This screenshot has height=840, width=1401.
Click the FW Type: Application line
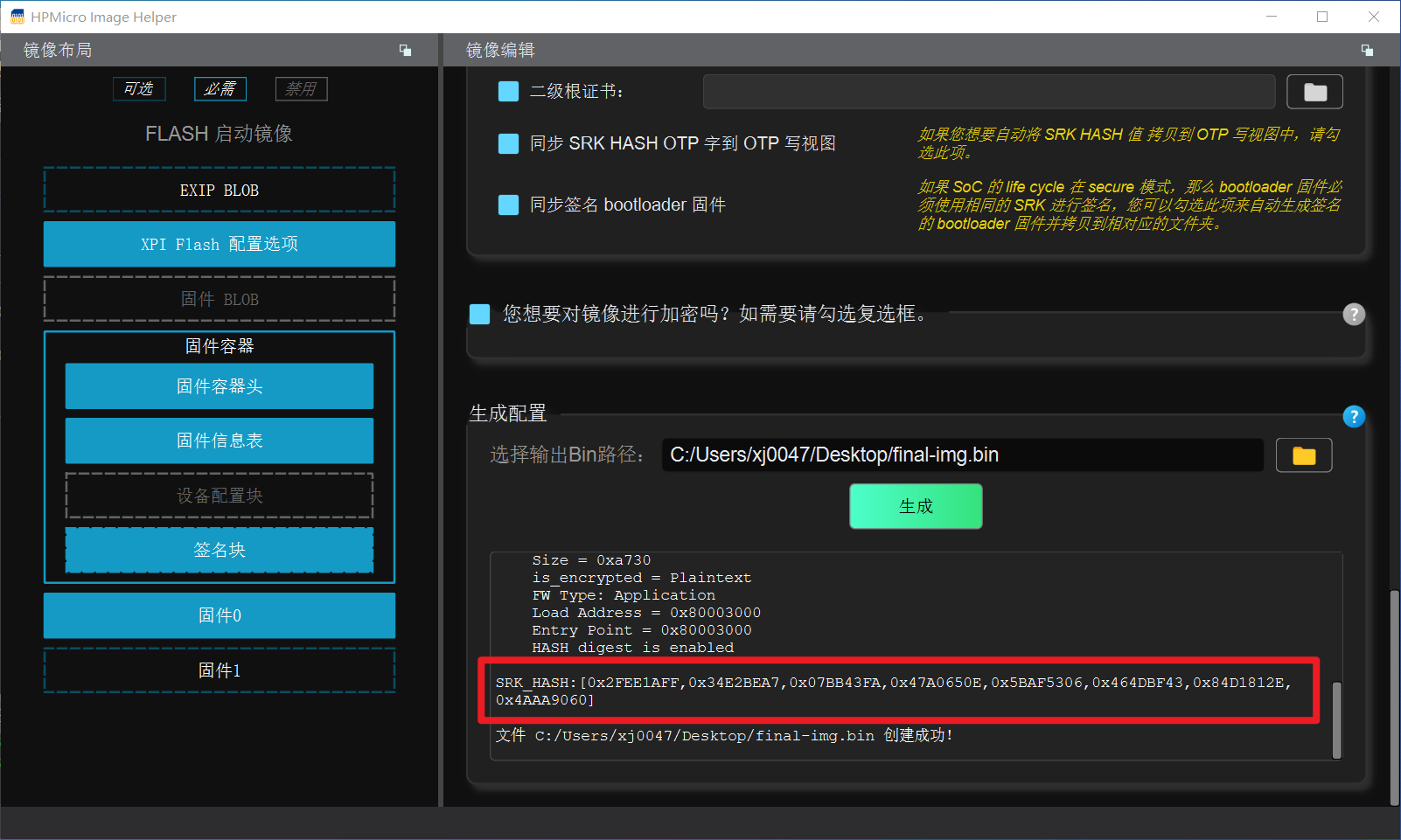click(624, 595)
